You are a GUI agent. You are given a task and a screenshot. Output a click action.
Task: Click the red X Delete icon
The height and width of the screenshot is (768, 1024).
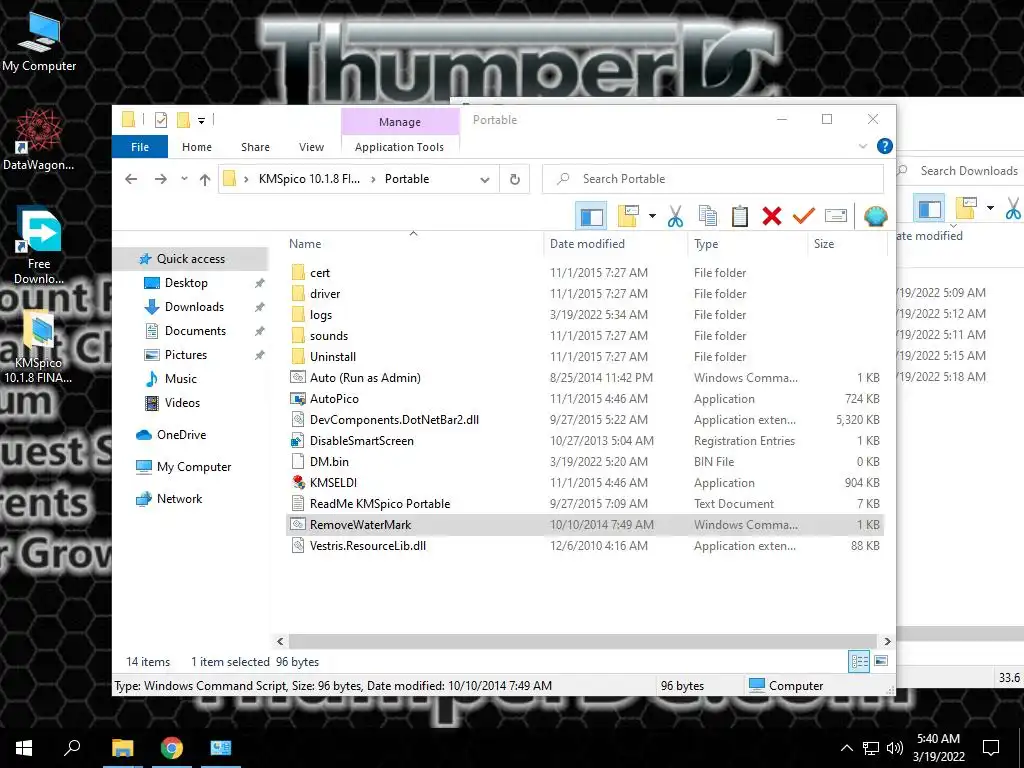click(x=771, y=216)
